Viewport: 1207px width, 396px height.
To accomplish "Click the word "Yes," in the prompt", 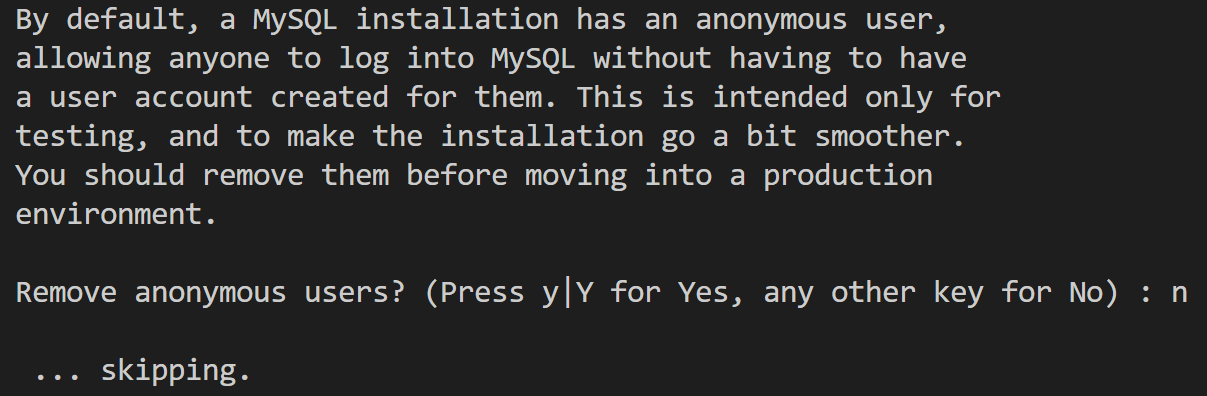I will (712, 293).
